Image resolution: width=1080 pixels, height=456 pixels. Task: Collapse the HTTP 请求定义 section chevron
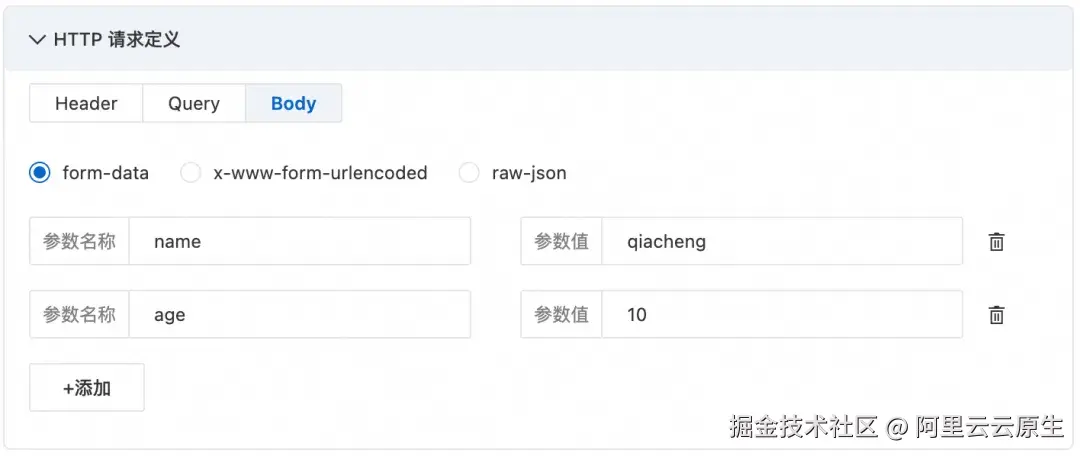pyautogui.click(x=38, y=40)
